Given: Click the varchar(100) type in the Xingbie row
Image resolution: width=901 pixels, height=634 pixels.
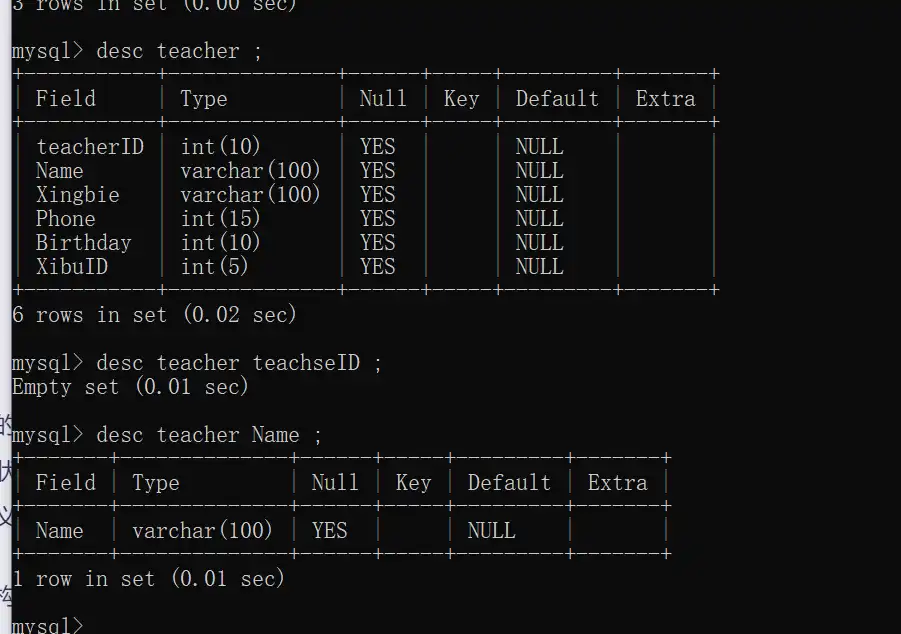Looking at the screenshot, I should click(250, 195).
